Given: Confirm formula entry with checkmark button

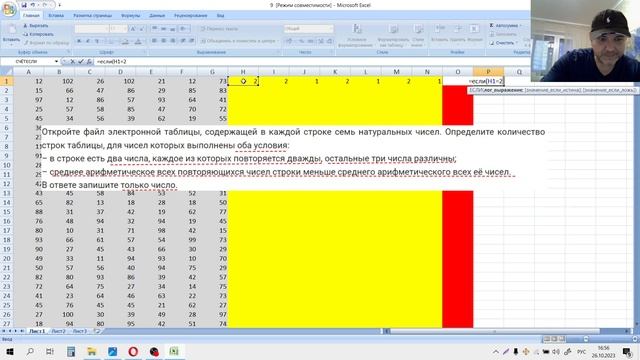Looking at the screenshot, I should pos(81,61).
